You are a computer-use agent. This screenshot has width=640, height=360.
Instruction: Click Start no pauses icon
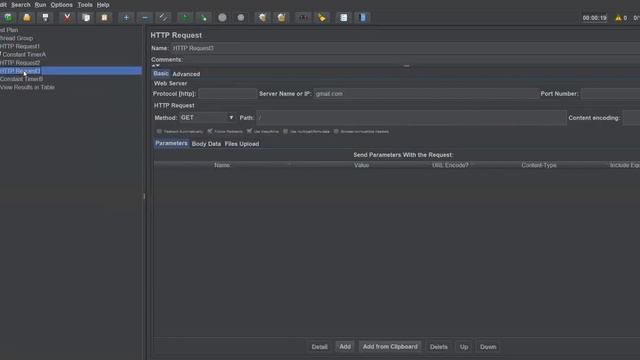[203, 18]
